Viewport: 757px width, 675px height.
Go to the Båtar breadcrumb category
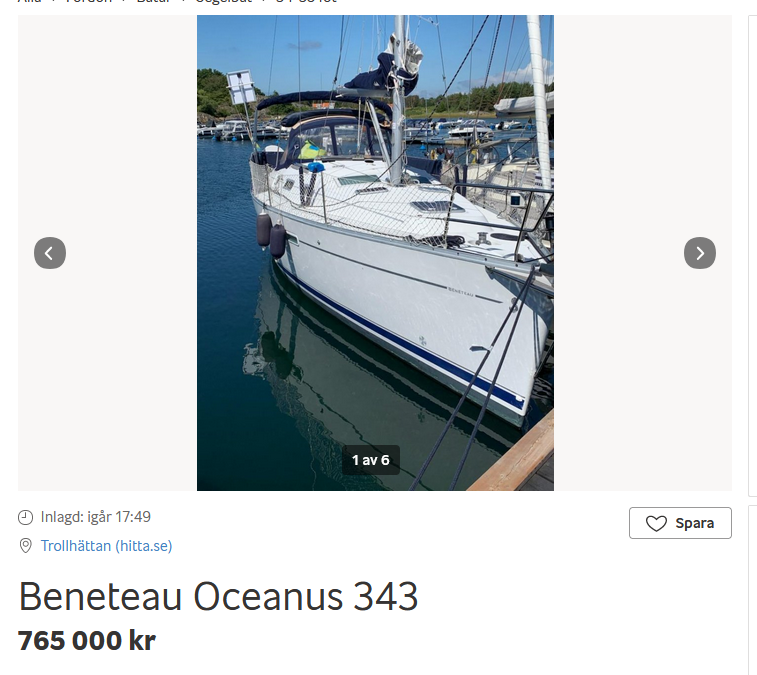pyautogui.click(x=154, y=1)
